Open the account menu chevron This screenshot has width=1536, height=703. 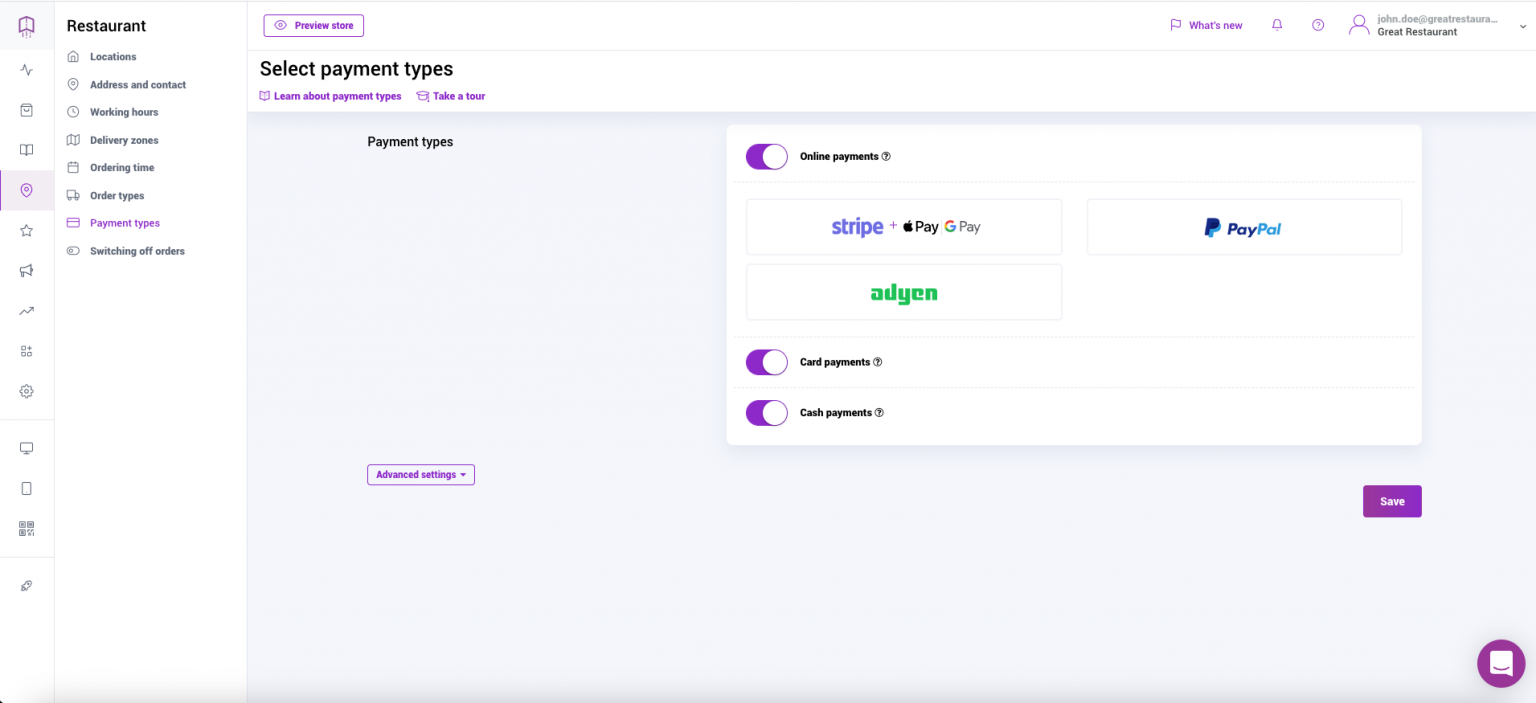[1522, 27]
